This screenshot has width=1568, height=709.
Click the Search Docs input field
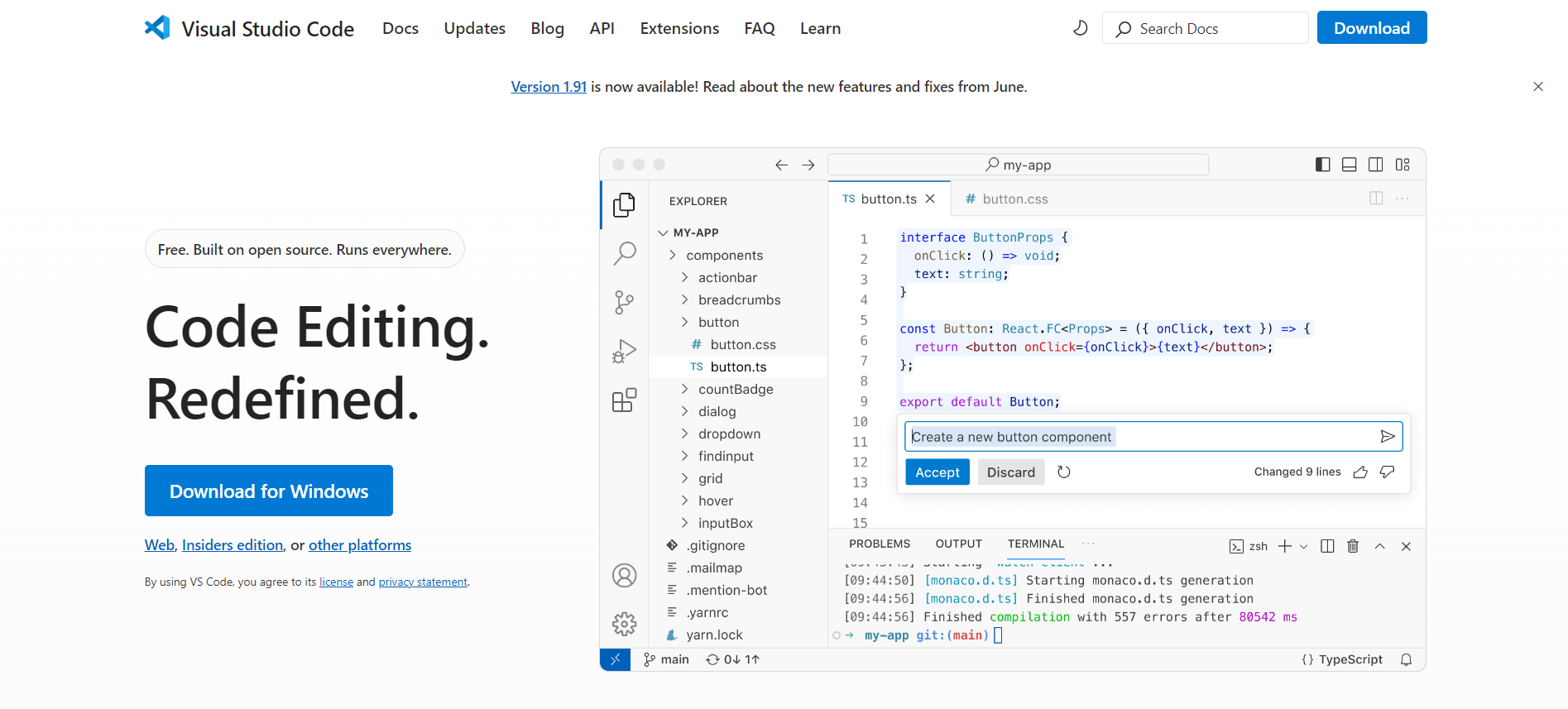click(1206, 28)
